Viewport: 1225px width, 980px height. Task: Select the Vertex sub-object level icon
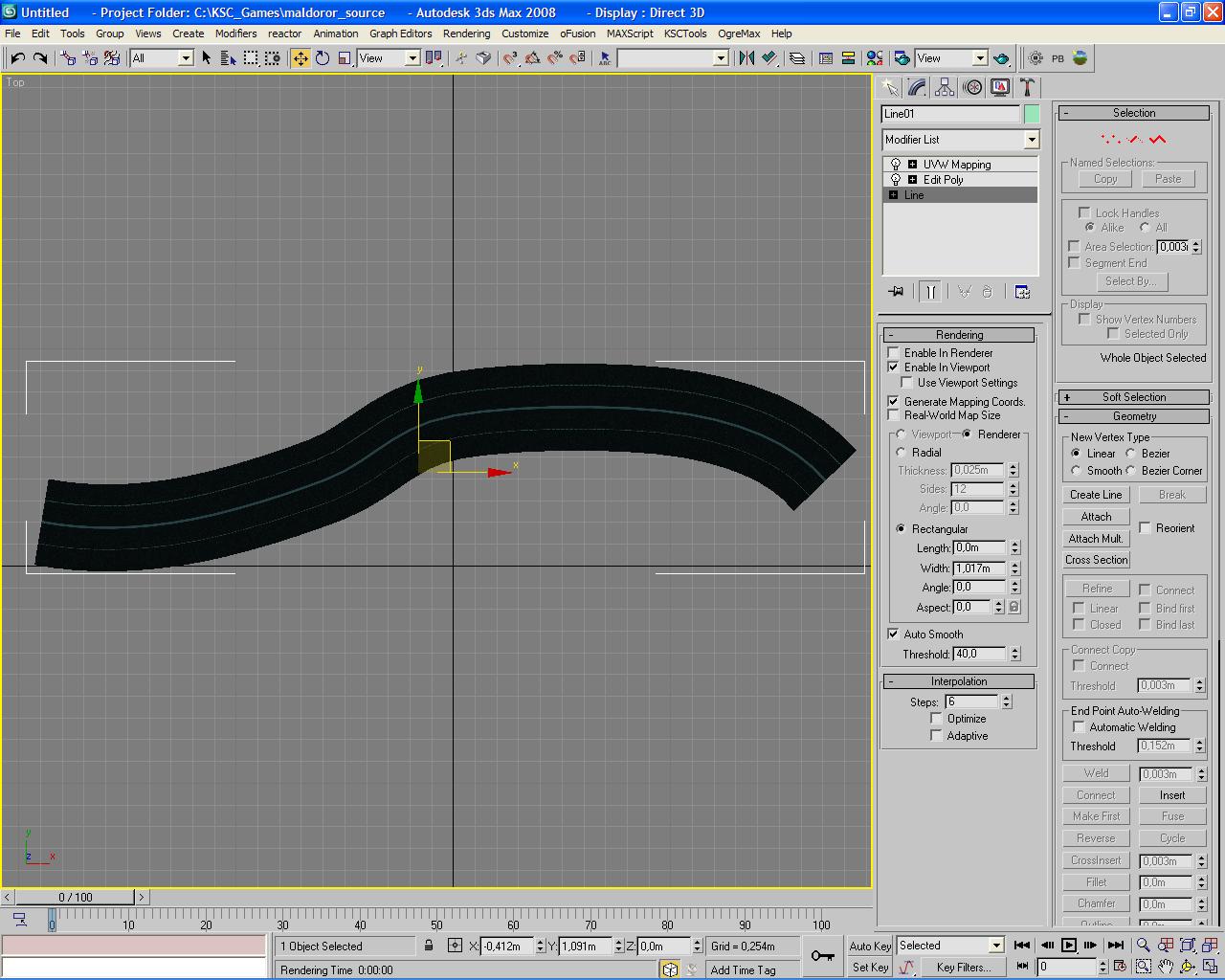(x=1109, y=140)
